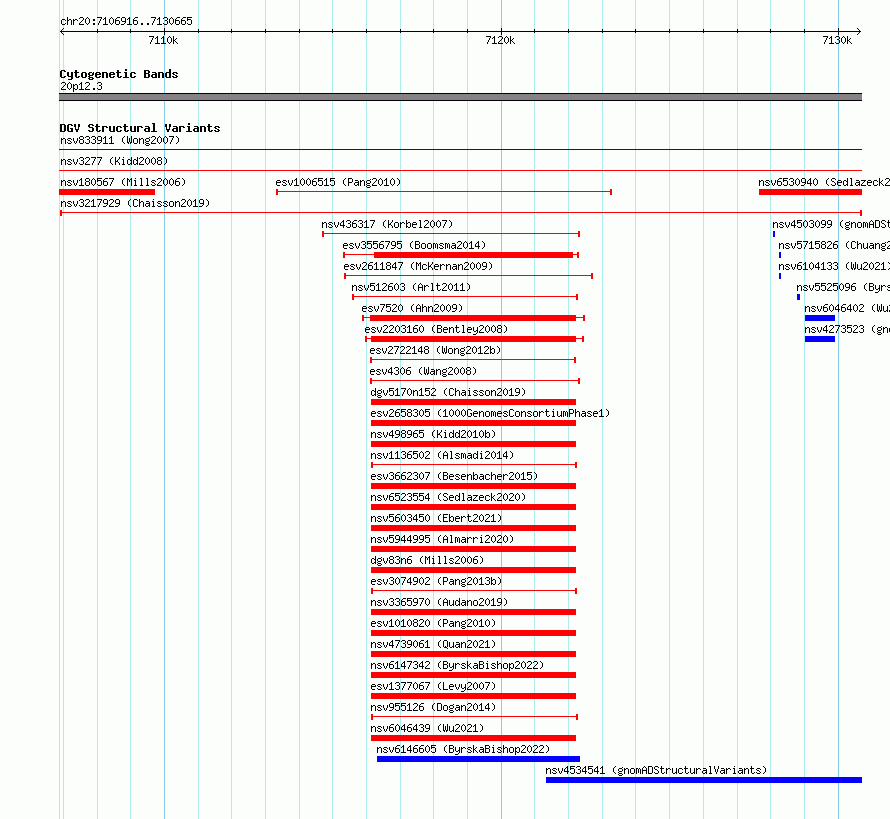Click the nsv4273523 label
Image resolution: width=890 pixels, height=819 pixels.
point(847,329)
